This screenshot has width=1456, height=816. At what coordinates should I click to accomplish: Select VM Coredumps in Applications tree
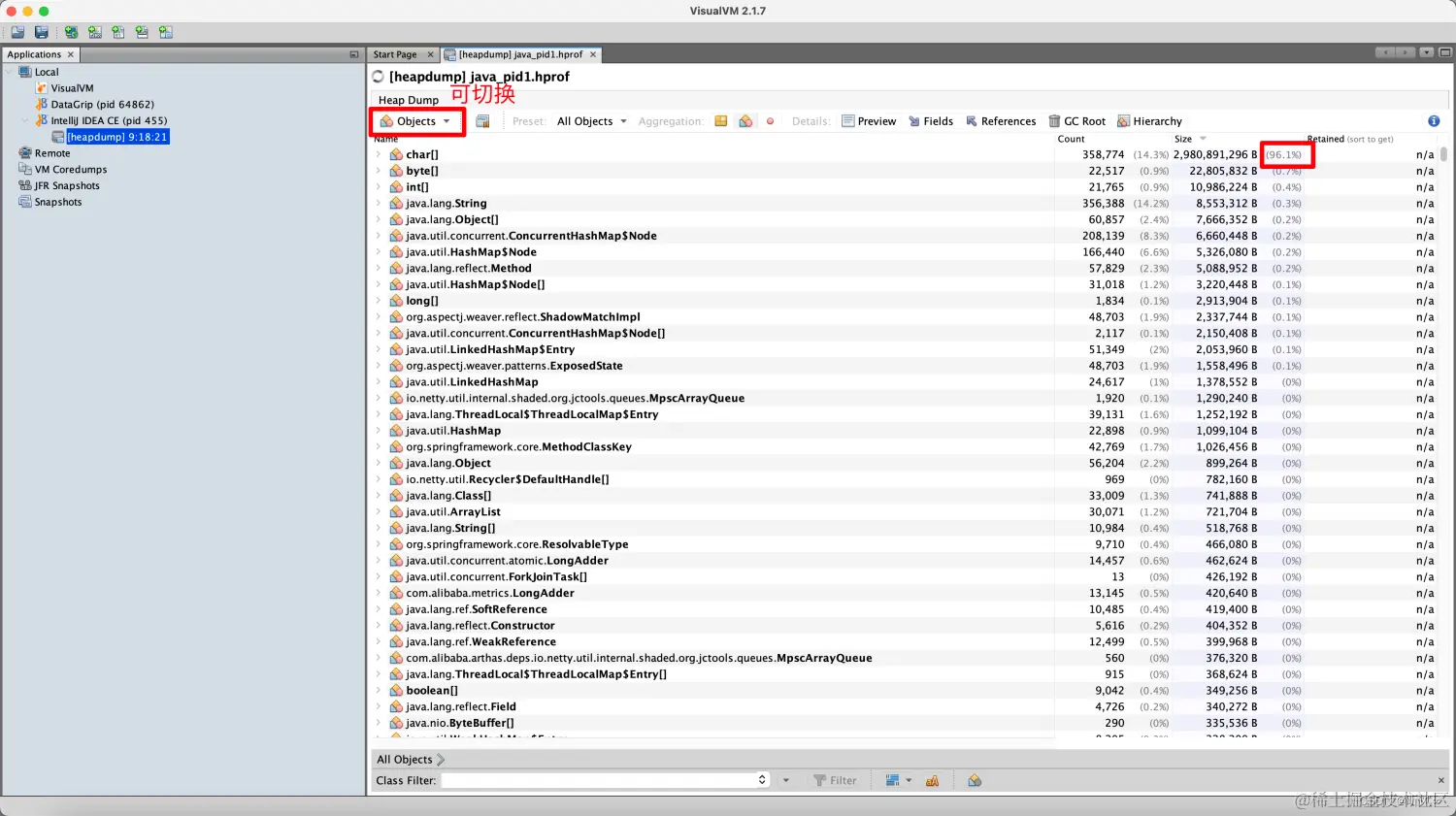(x=63, y=170)
